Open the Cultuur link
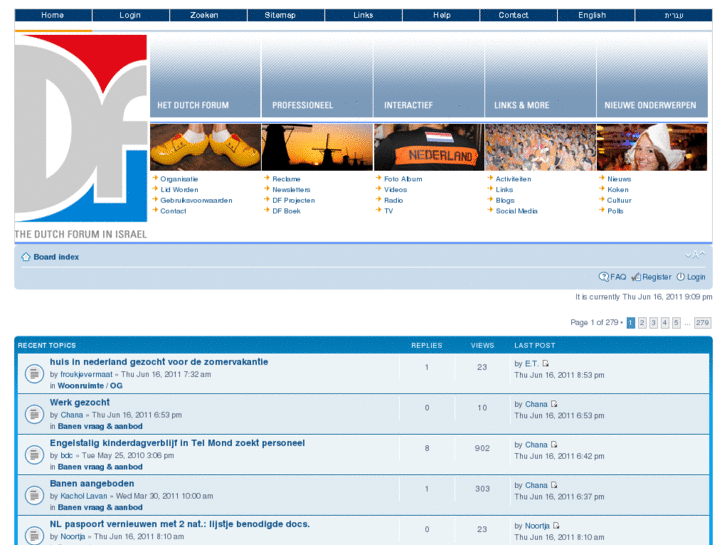This screenshot has width=727, height=545. pos(619,200)
